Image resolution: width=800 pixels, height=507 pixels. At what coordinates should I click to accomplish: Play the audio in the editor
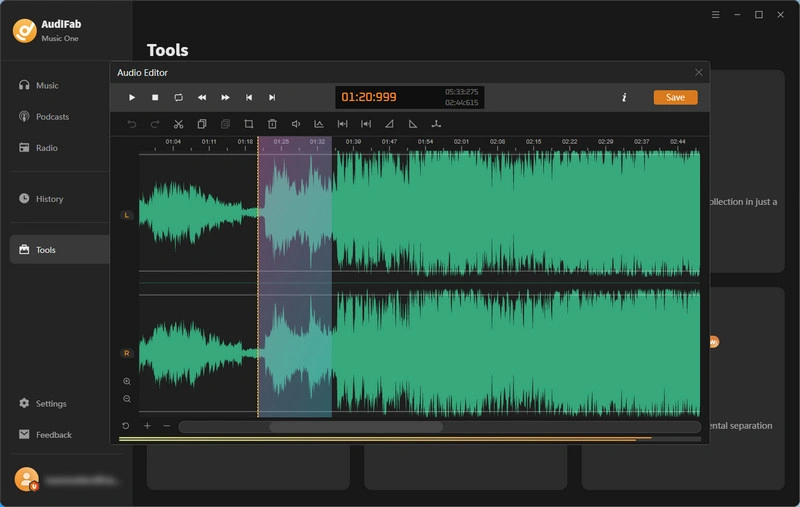132,97
